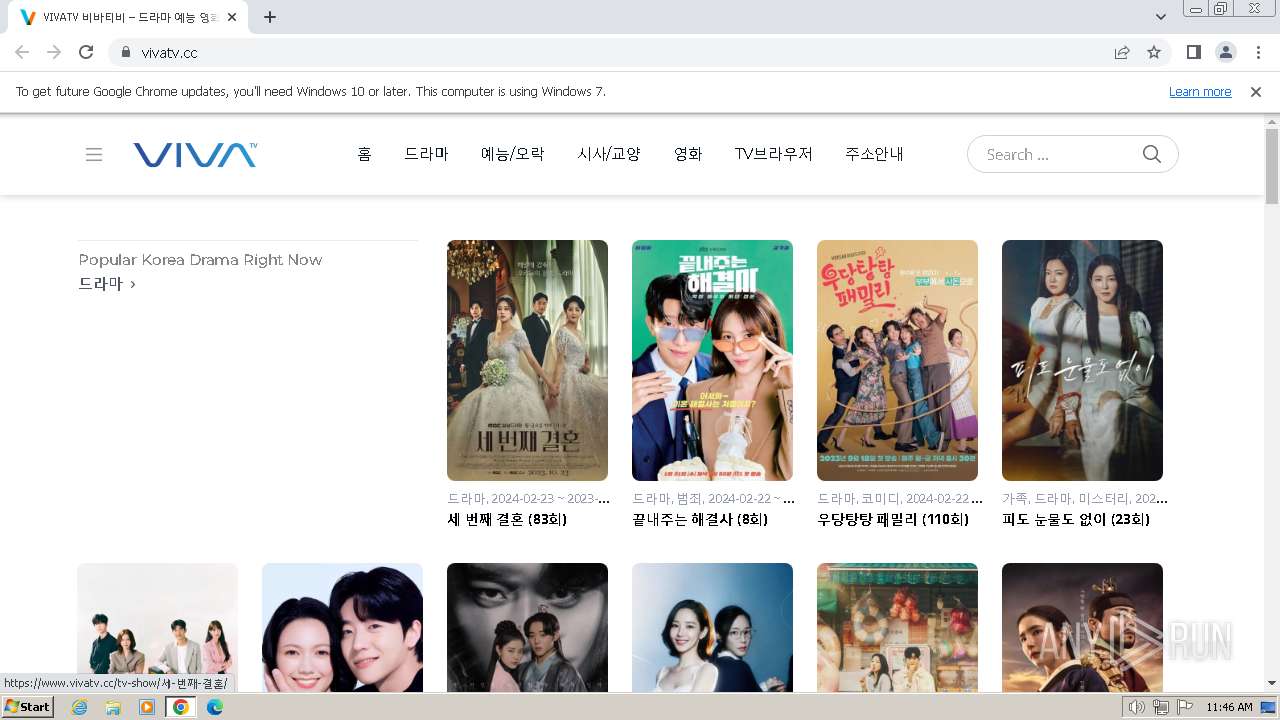Viewport: 1280px width, 720px height.
Task: Open the Chrome profile icon
Action: [x=1225, y=52]
